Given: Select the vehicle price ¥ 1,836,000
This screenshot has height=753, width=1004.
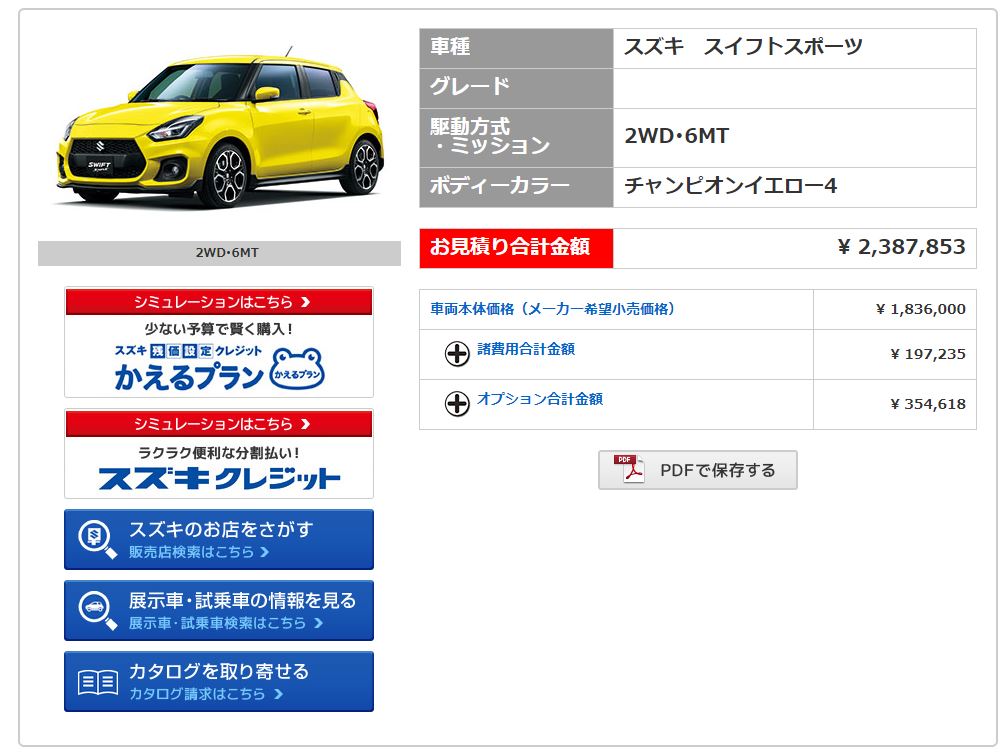Looking at the screenshot, I should pyautogui.click(x=921, y=309).
